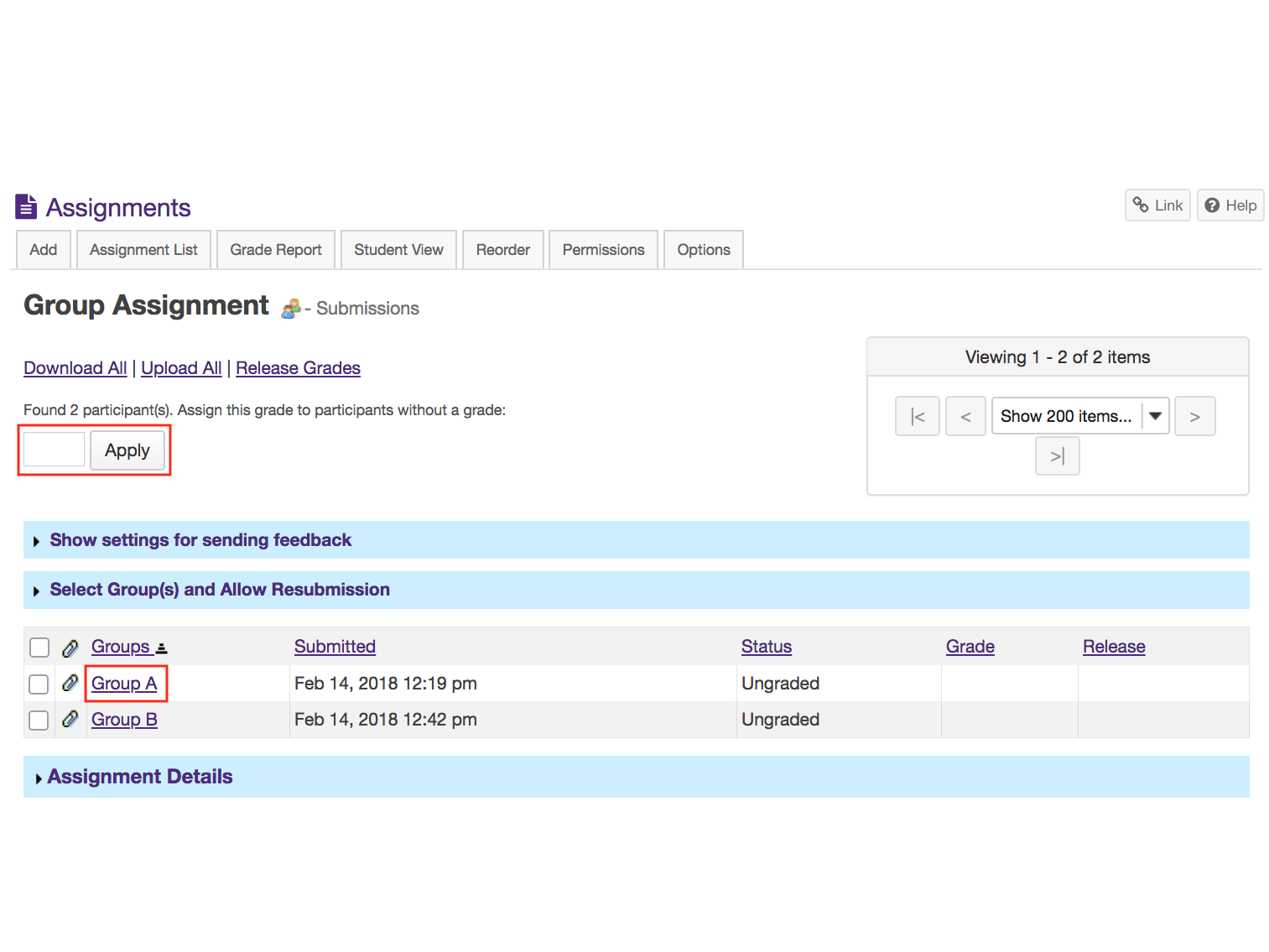Open Help using the question mark icon

[1213, 205]
